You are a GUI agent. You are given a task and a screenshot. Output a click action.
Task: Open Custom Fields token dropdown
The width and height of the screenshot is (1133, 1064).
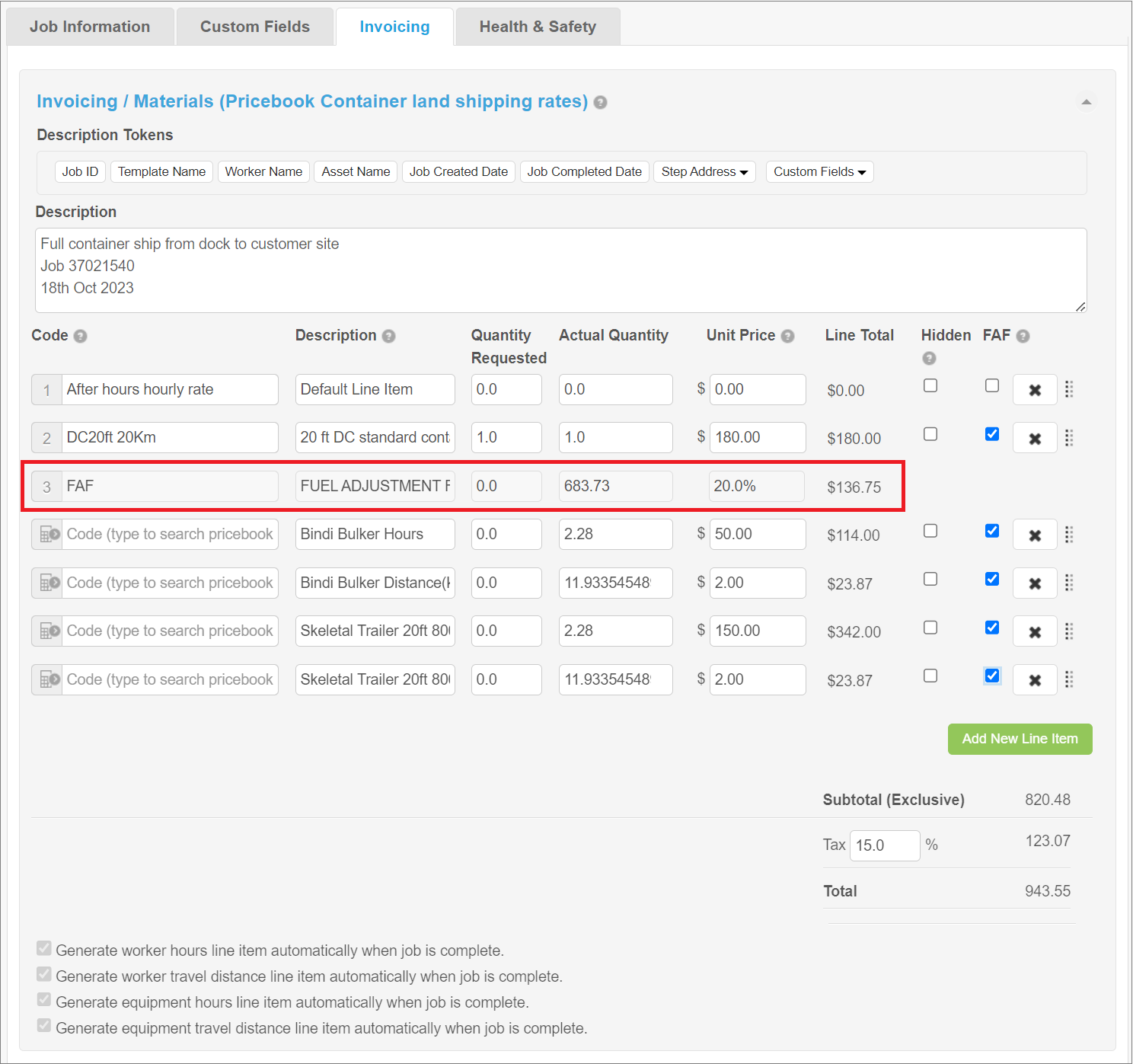tap(819, 172)
